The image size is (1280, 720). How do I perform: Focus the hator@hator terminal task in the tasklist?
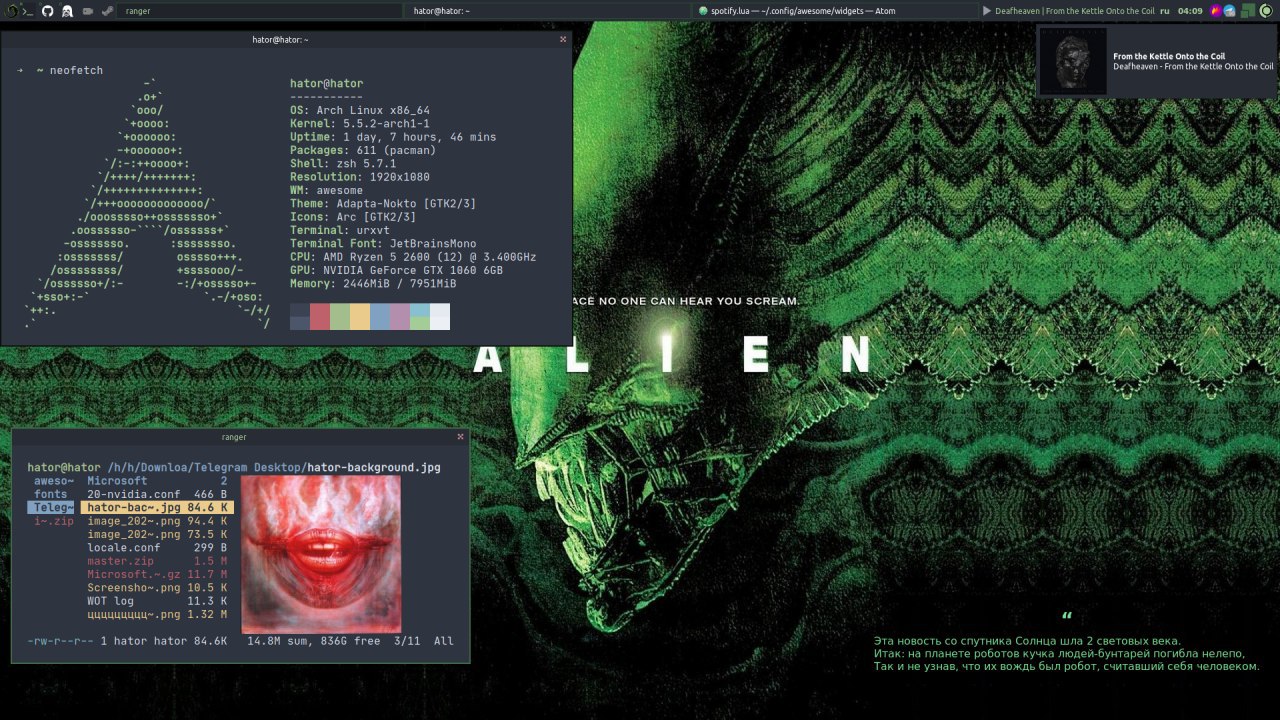(x=548, y=11)
